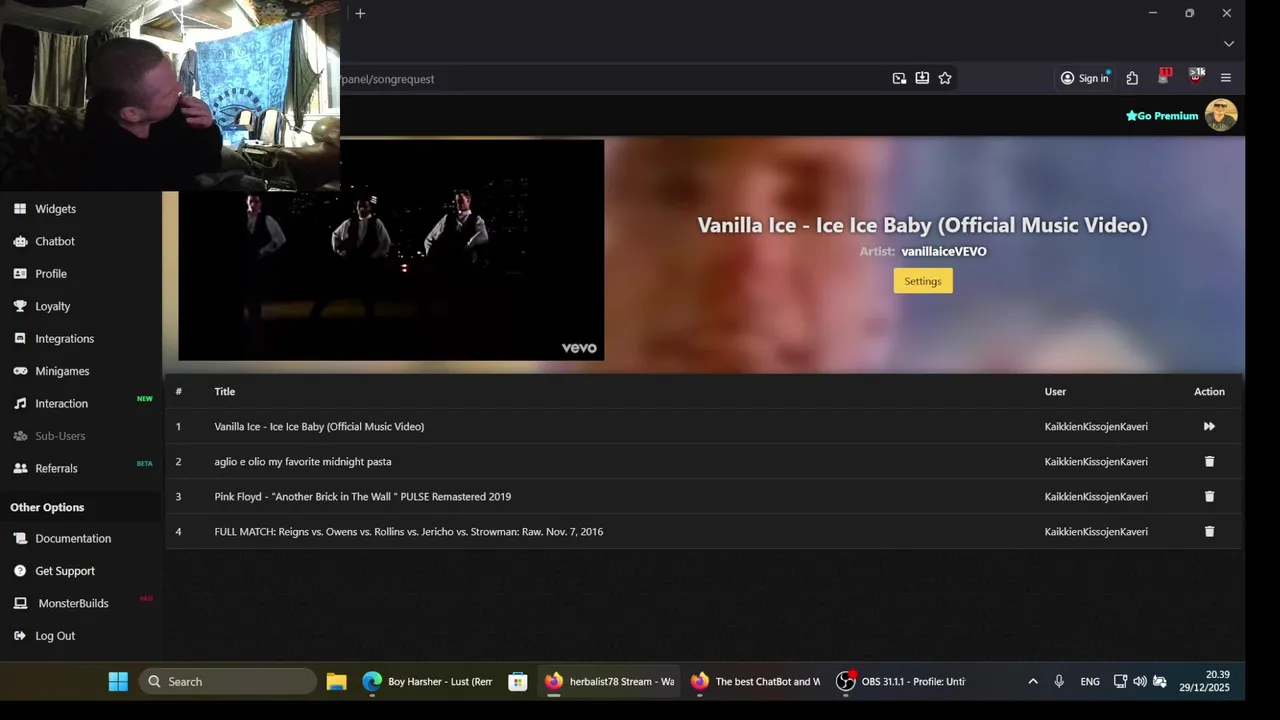Image resolution: width=1280 pixels, height=720 pixels.
Task: Click the taskbar microphone icon
Action: click(1059, 681)
